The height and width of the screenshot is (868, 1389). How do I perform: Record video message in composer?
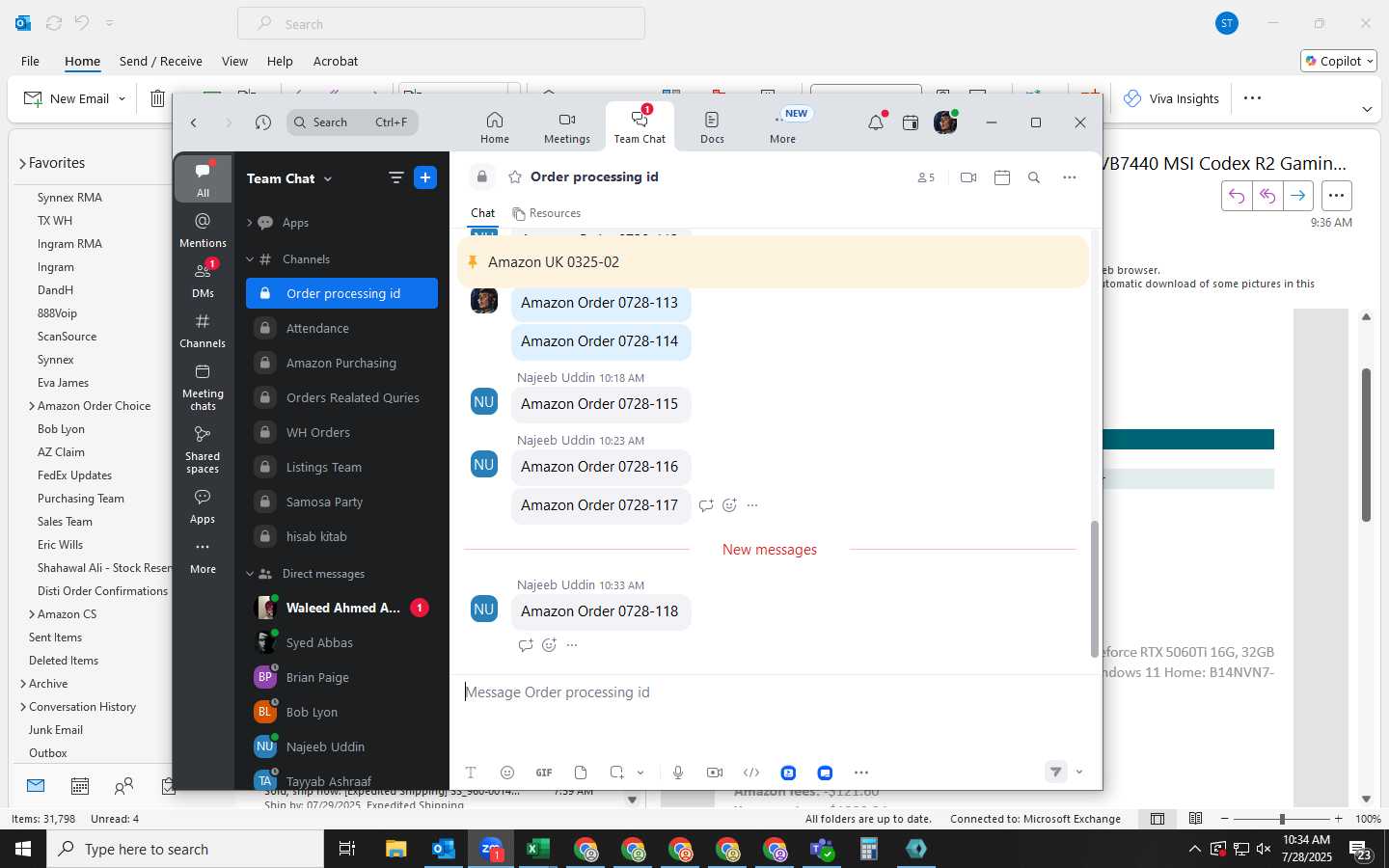pyautogui.click(x=715, y=773)
